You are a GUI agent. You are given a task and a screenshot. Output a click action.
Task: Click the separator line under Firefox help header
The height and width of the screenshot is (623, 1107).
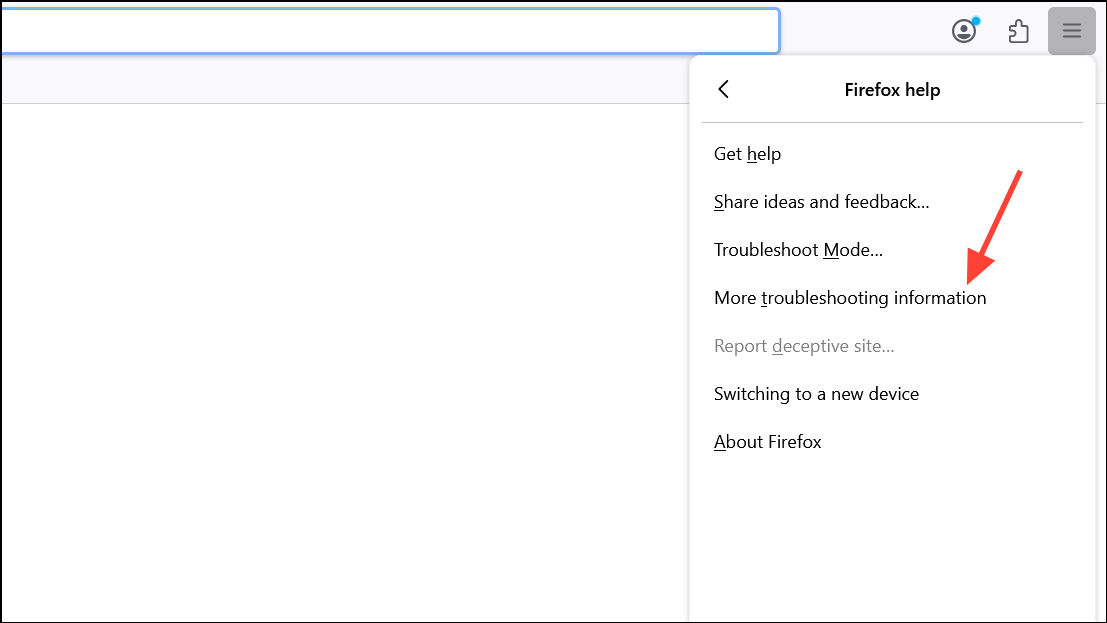pos(892,122)
